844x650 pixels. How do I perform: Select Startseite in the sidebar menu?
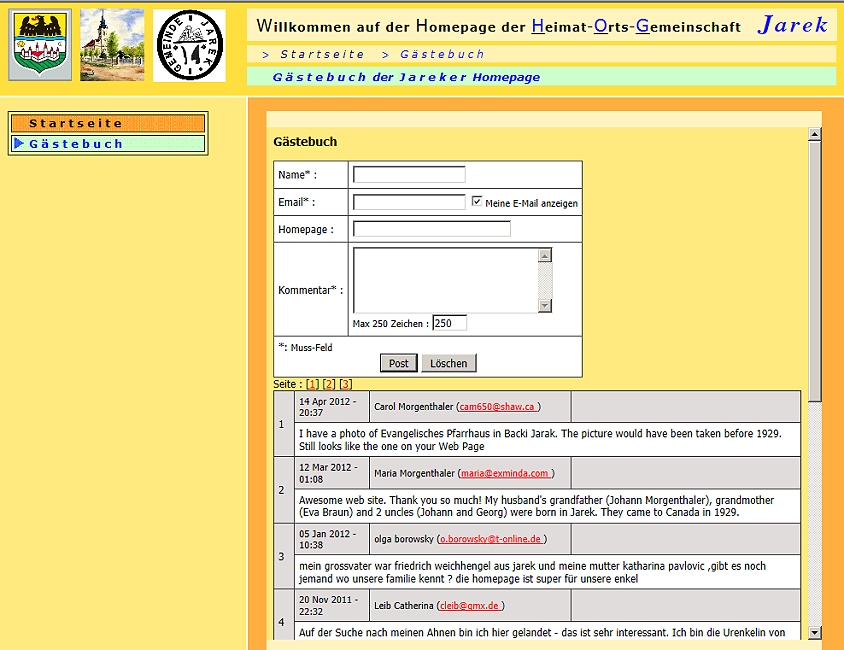coord(108,123)
